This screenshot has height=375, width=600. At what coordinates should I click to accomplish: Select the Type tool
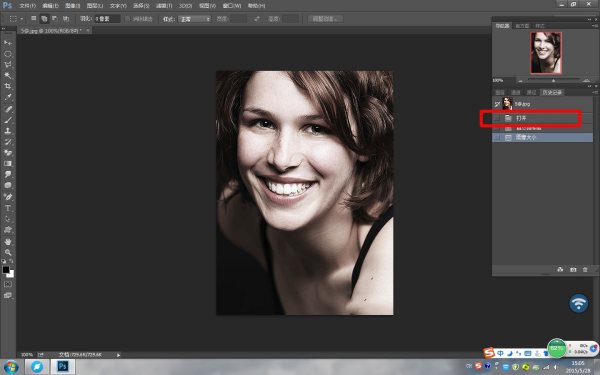click(x=8, y=208)
